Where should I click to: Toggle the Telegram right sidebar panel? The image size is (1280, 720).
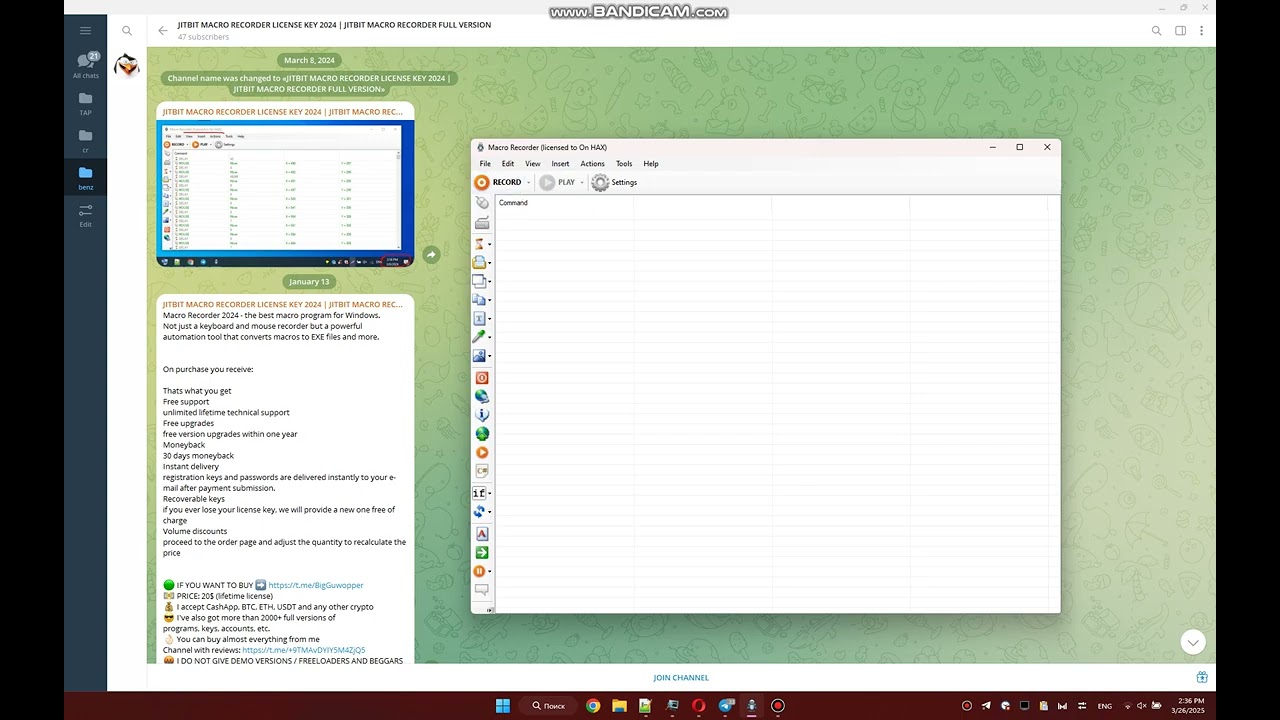pos(1181,31)
